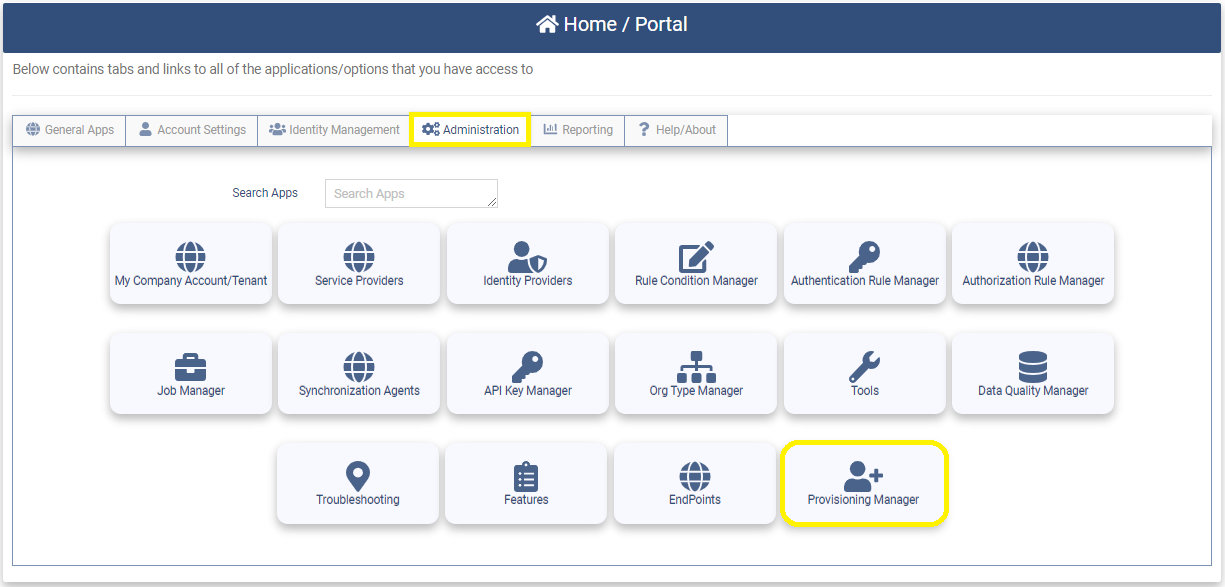Open the Org Type Manager tile
This screenshot has width=1225, height=587.
coord(696,374)
